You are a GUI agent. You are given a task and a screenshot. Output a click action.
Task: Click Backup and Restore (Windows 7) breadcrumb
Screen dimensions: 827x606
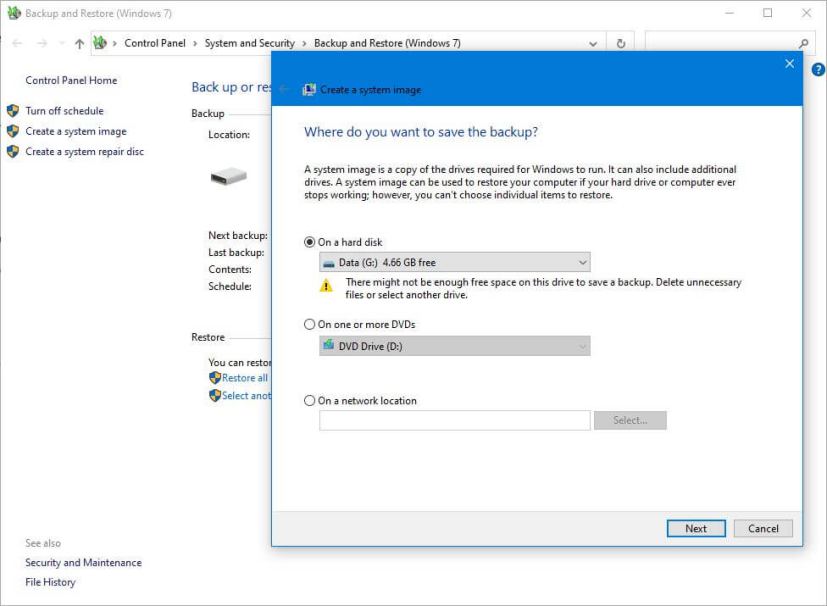[x=385, y=43]
